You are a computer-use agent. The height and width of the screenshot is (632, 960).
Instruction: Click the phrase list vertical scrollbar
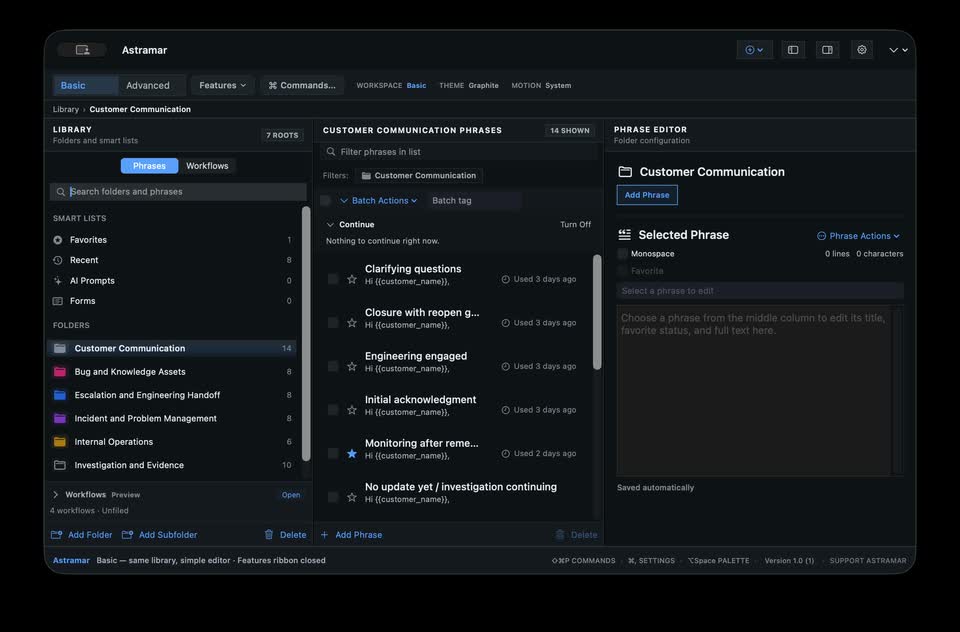pyautogui.click(x=597, y=312)
